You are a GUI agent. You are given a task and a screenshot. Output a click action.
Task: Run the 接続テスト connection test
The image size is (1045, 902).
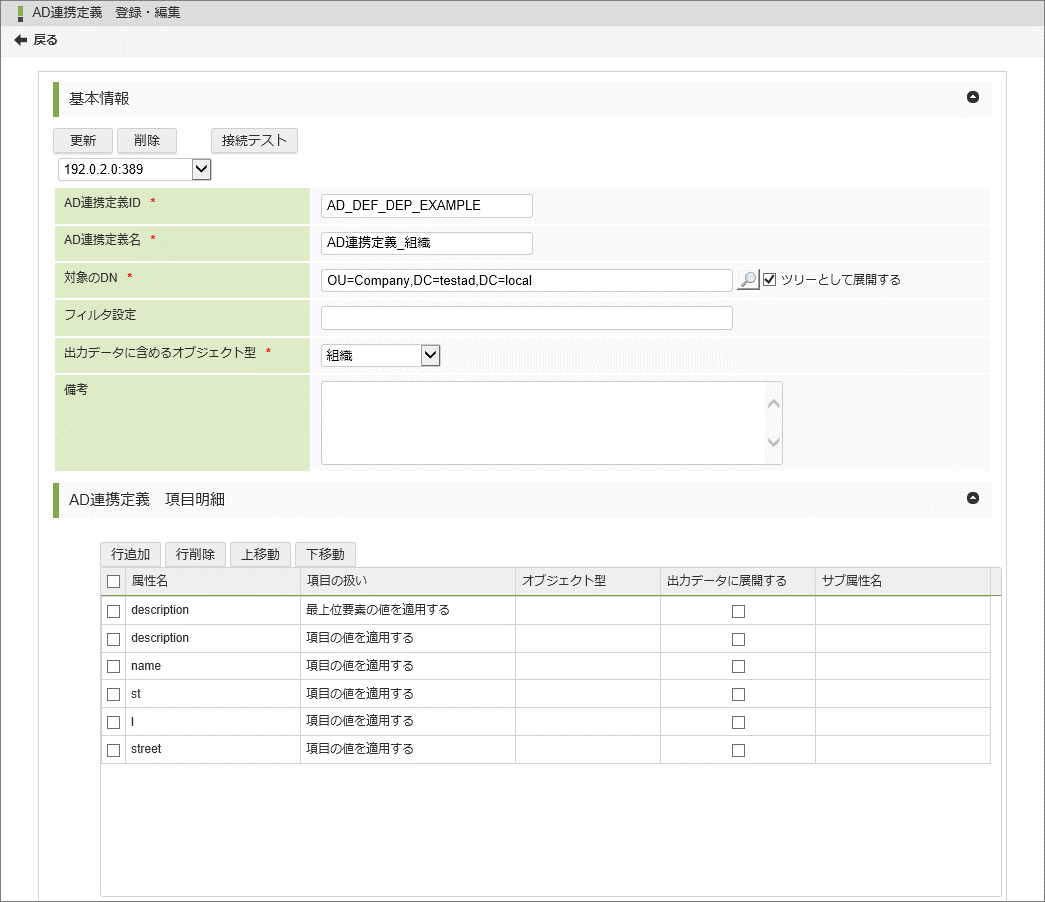pos(254,140)
